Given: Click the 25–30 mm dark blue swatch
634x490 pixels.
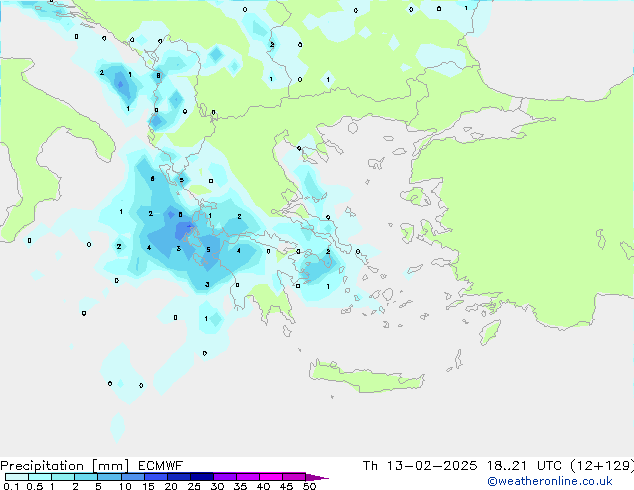Looking at the screenshot, I should 201,477.
